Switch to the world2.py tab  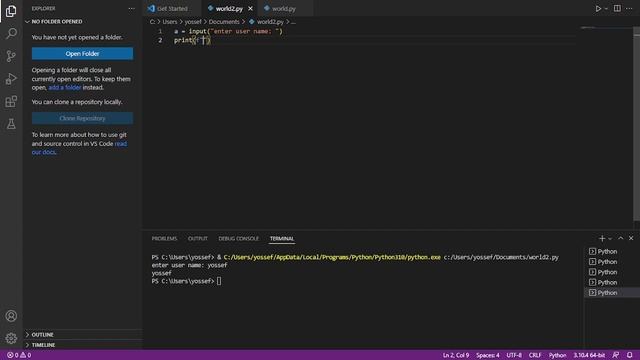(229, 9)
